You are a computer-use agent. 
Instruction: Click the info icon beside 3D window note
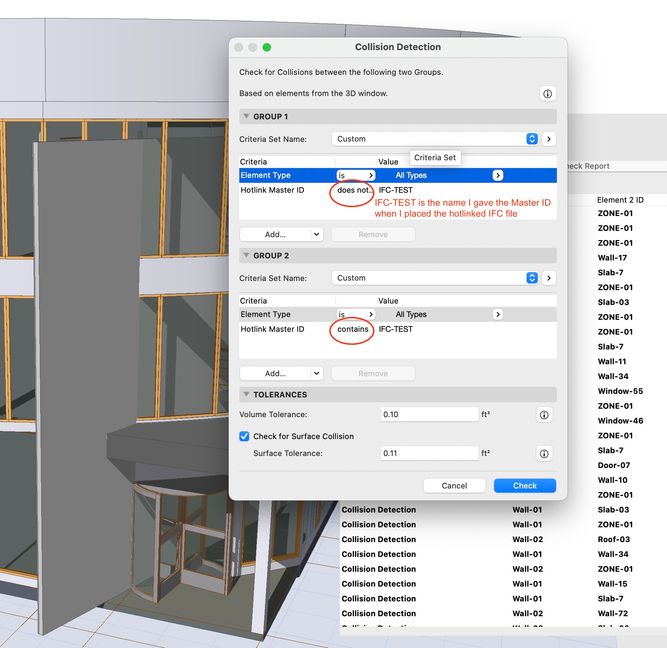[x=547, y=94]
